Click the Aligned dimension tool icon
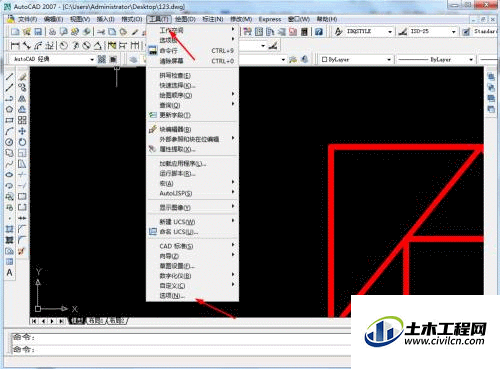500x369 pixels. click(27, 45)
